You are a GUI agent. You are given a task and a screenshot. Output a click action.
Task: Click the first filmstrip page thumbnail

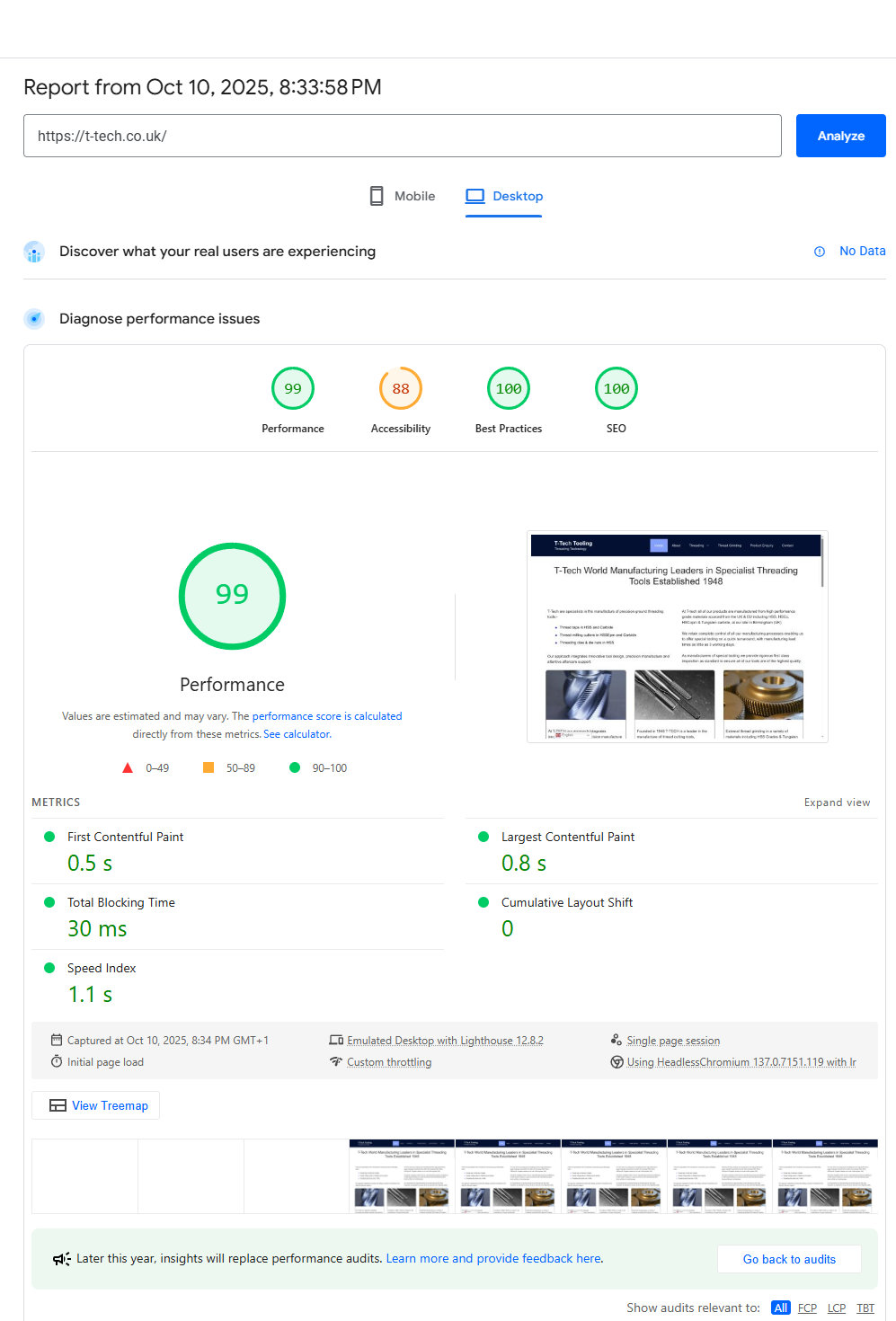coord(84,1176)
